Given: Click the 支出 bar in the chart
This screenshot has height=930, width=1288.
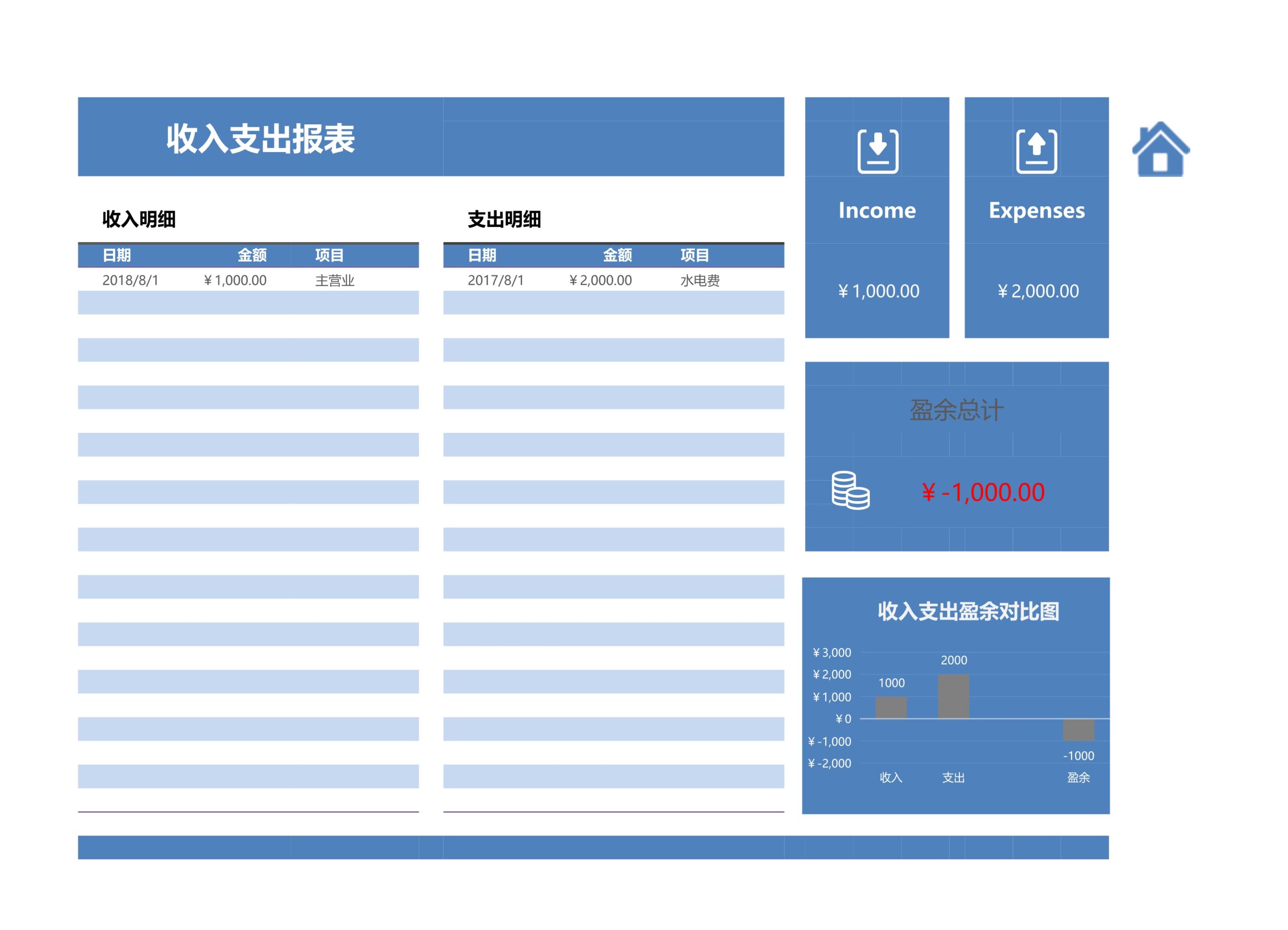Looking at the screenshot, I should coord(953,696).
